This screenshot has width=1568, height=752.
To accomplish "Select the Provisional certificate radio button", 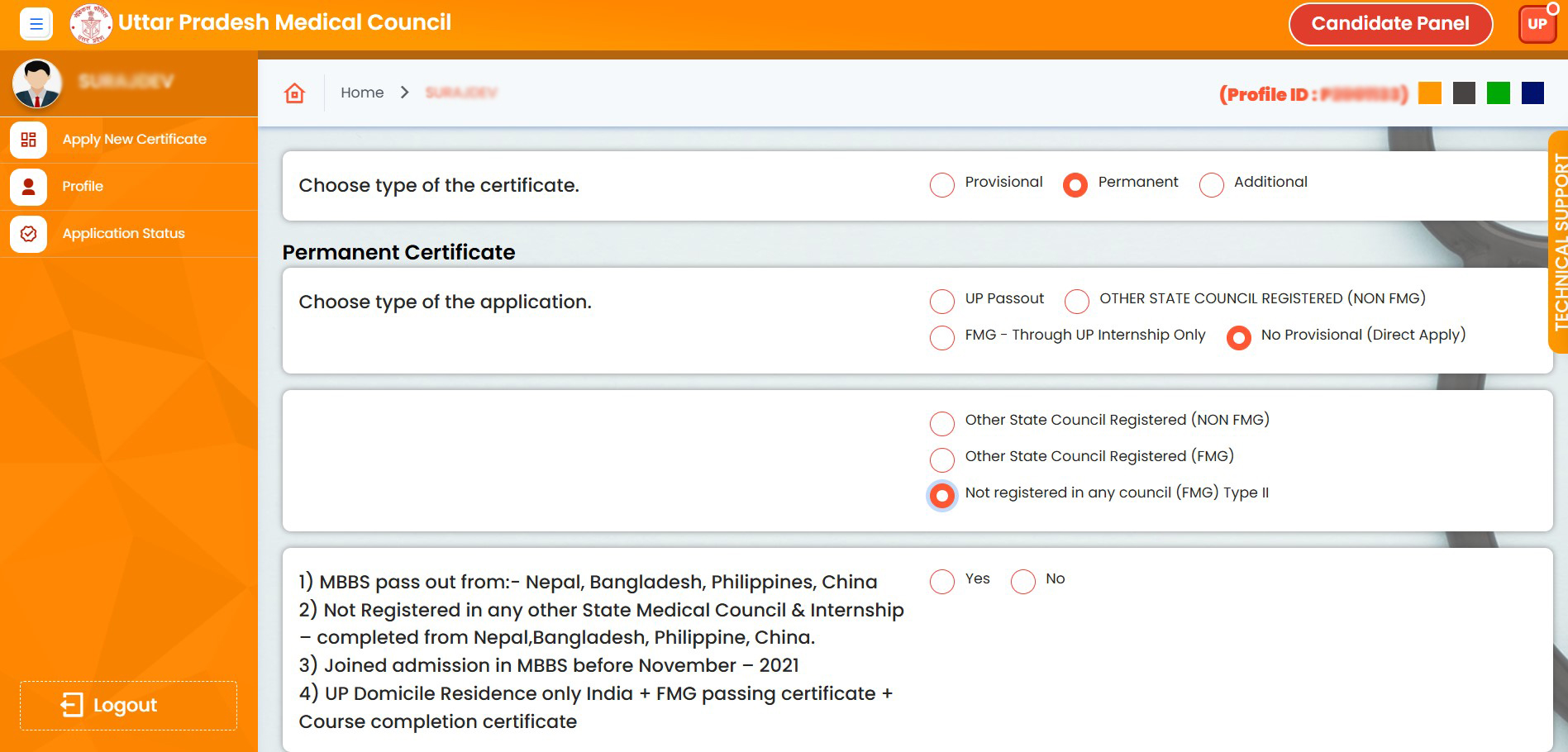I will (x=941, y=185).
